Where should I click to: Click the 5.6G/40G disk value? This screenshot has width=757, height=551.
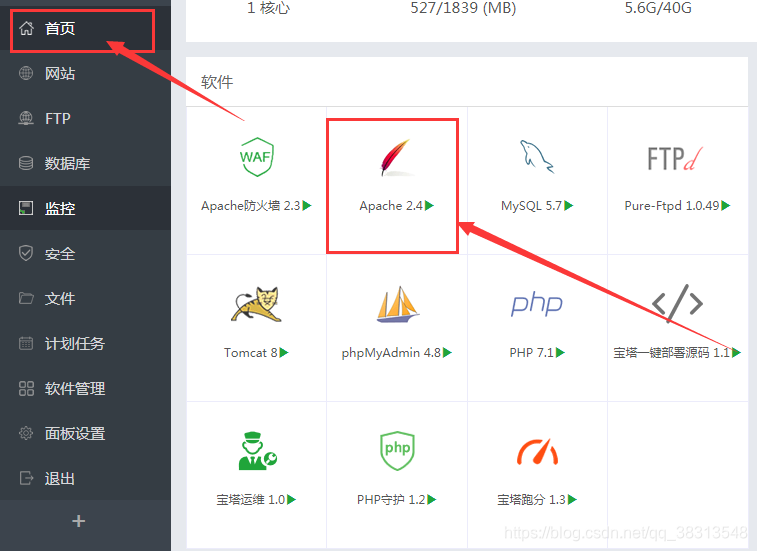click(x=658, y=8)
